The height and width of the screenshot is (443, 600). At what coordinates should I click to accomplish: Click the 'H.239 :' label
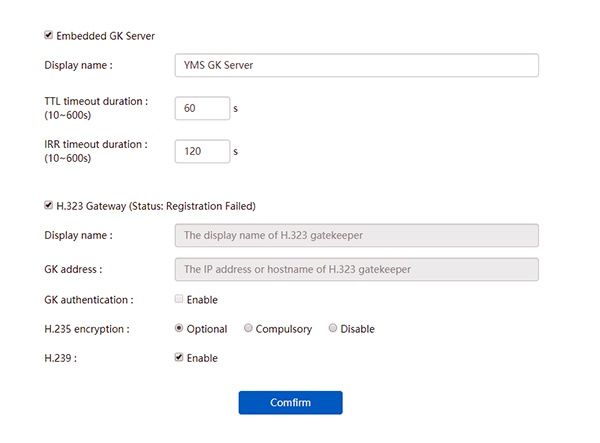tap(60, 357)
